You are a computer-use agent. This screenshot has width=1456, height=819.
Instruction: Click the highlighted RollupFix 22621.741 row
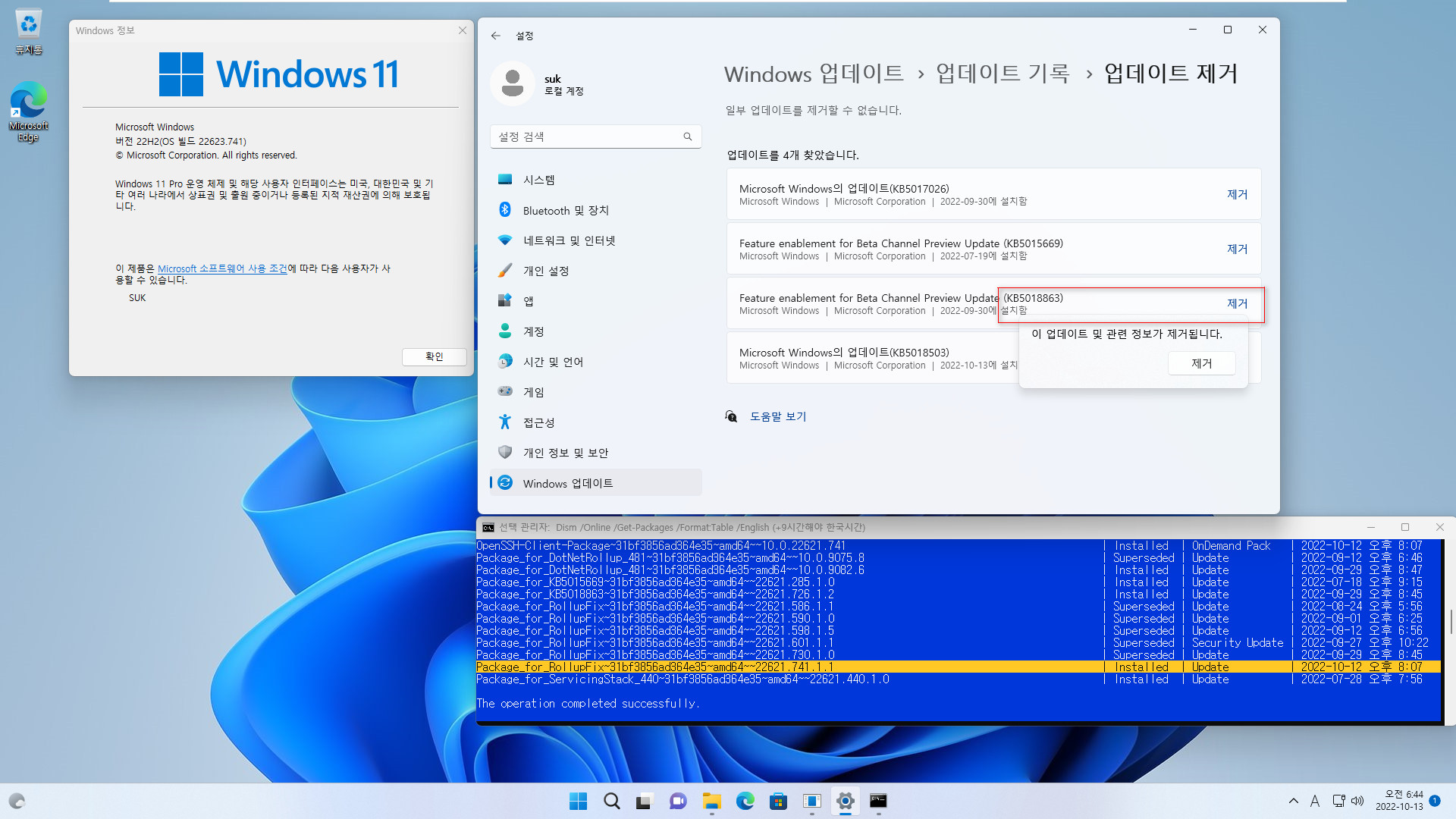coord(959,667)
